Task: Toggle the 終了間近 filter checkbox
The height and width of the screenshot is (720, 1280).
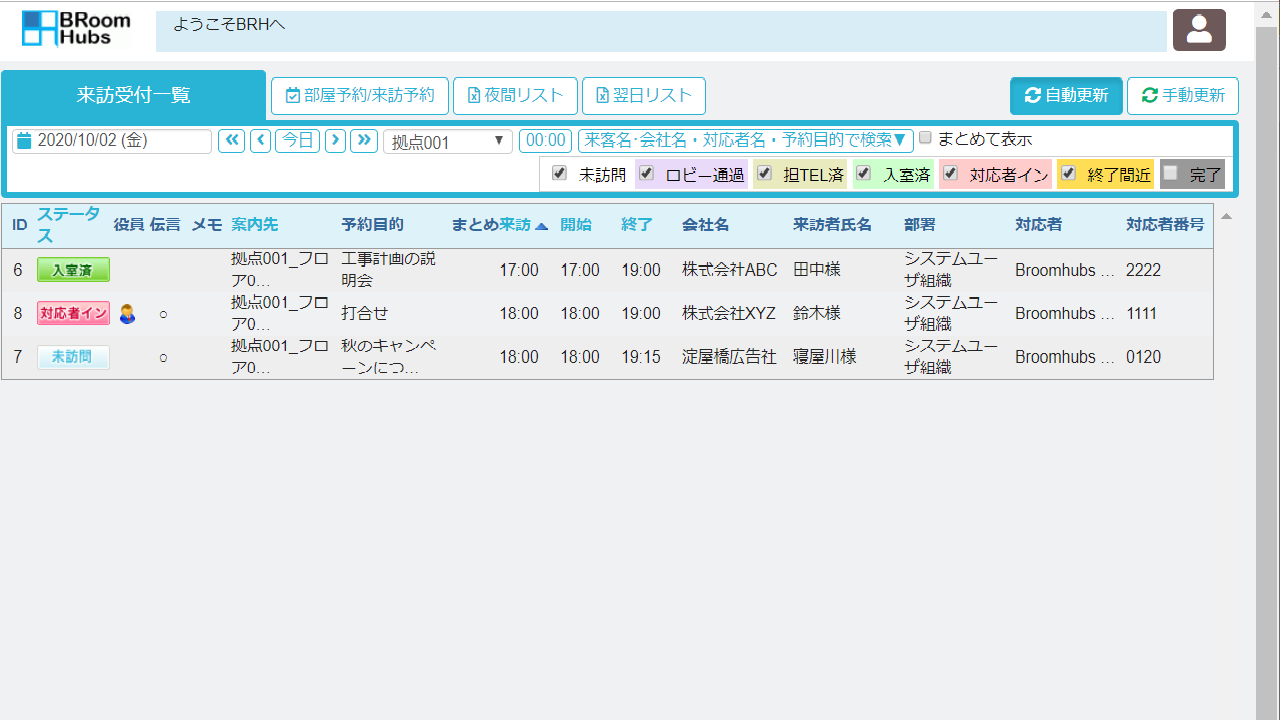Action: [1068, 173]
